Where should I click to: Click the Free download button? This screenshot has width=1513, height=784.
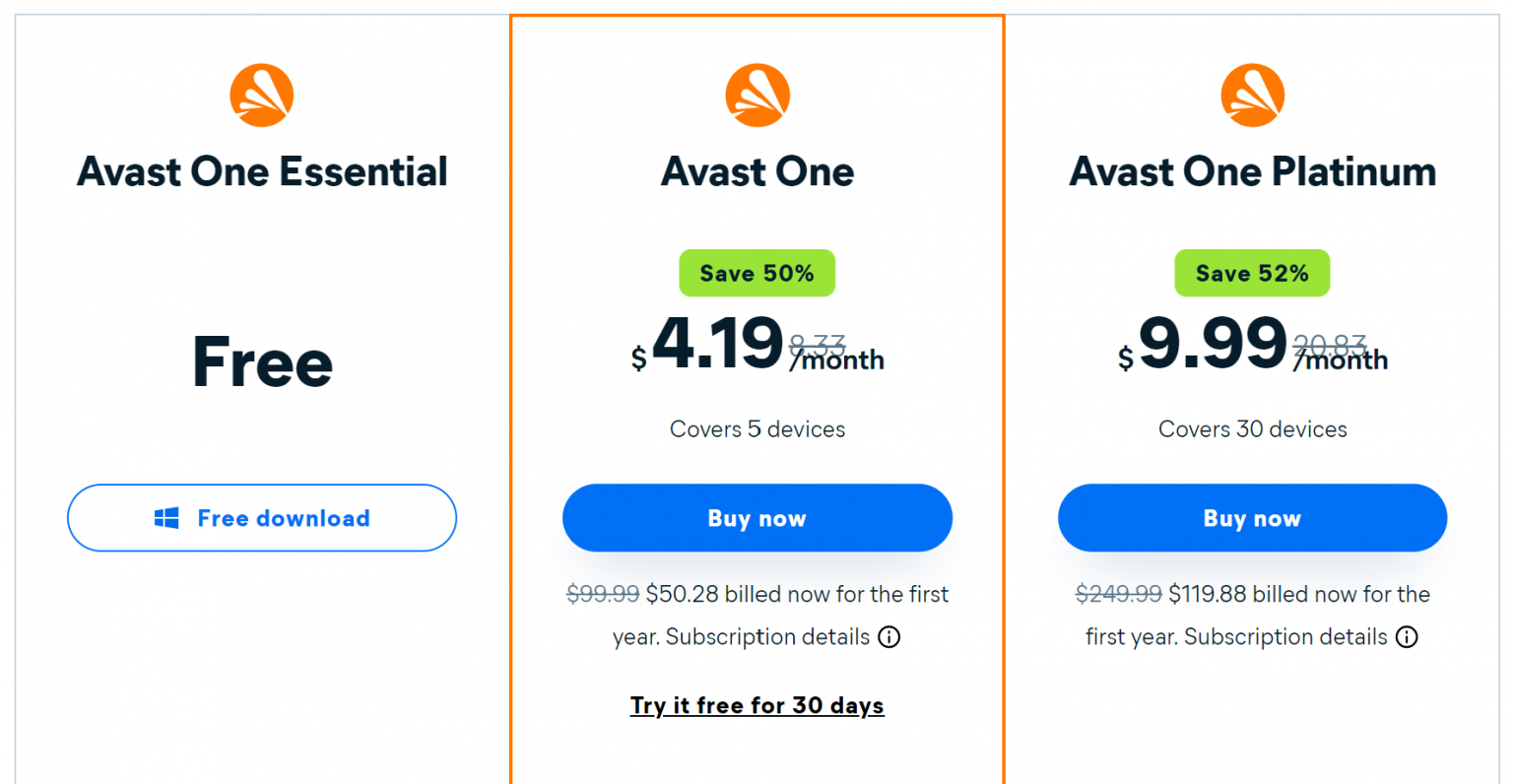[x=262, y=517]
